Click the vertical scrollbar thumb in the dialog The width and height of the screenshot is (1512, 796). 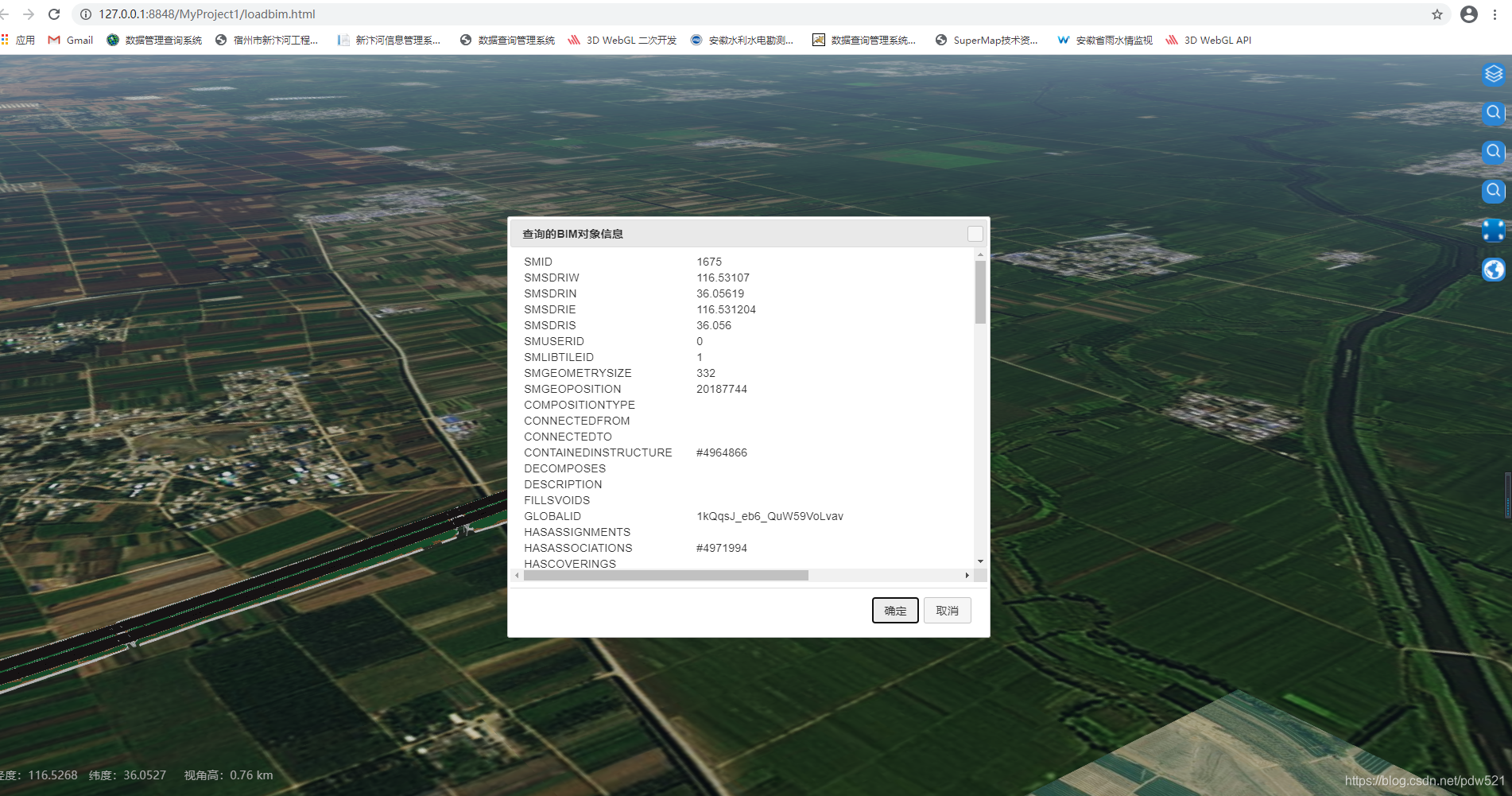click(980, 292)
